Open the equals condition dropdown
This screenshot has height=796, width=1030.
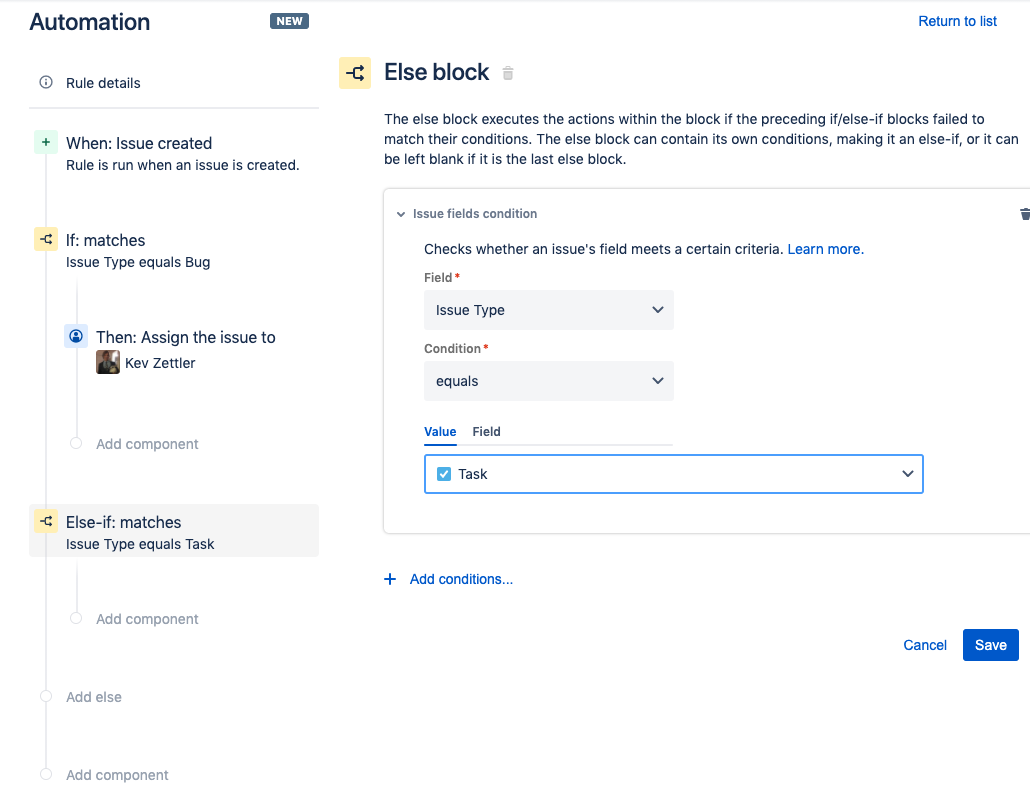548,381
